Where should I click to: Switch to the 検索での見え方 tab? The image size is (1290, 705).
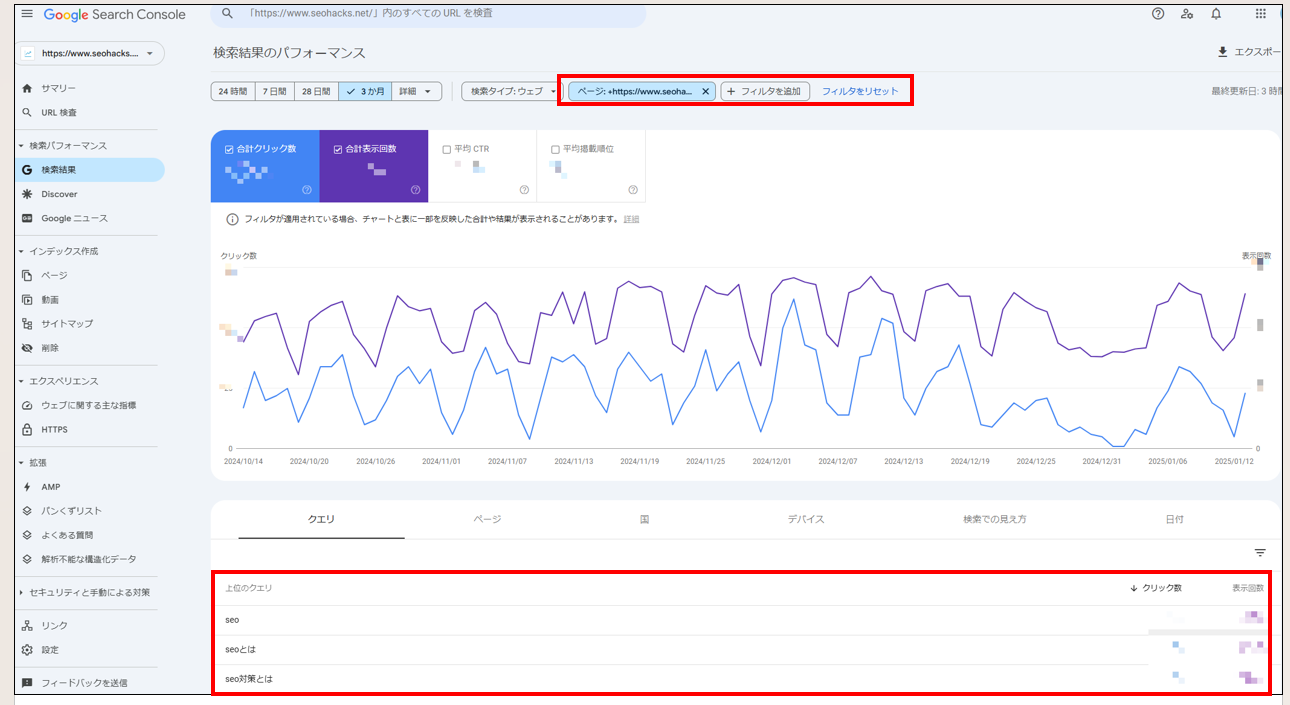(x=995, y=520)
